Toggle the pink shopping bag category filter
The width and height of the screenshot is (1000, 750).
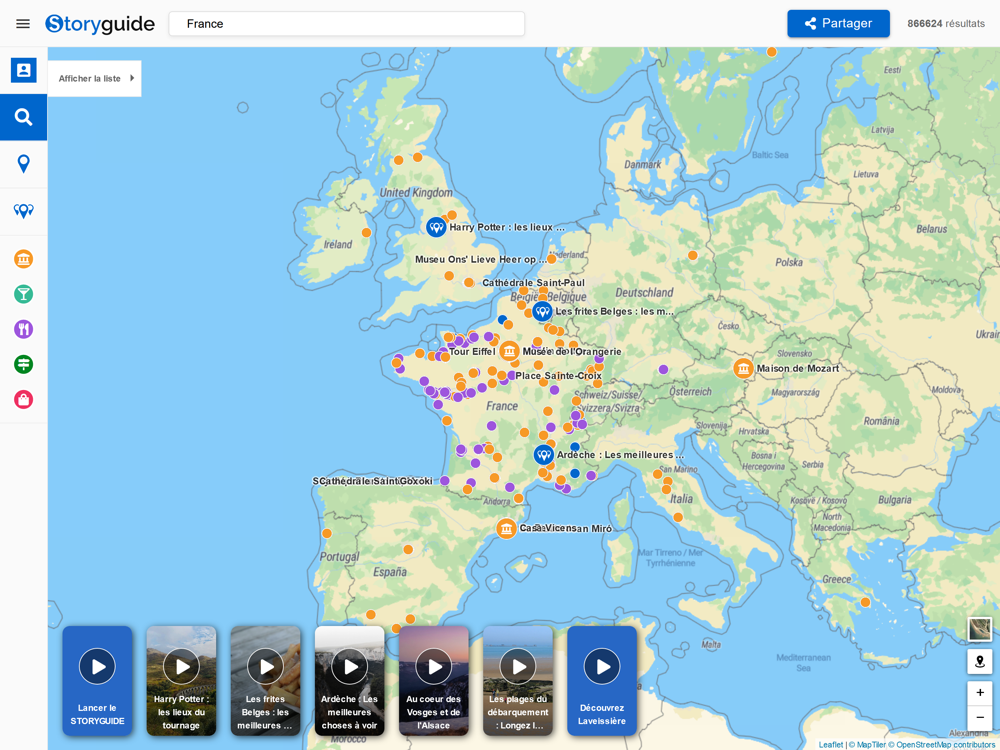coord(24,400)
